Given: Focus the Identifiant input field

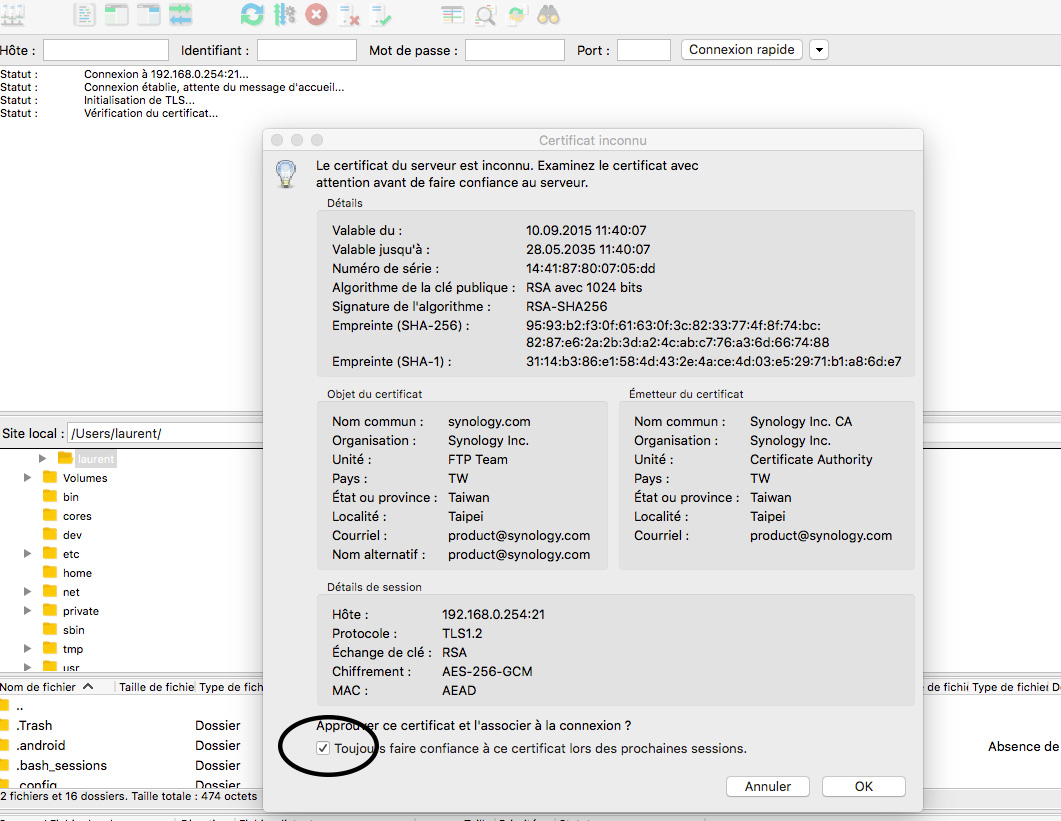Looking at the screenshot, I should (307, 50).
